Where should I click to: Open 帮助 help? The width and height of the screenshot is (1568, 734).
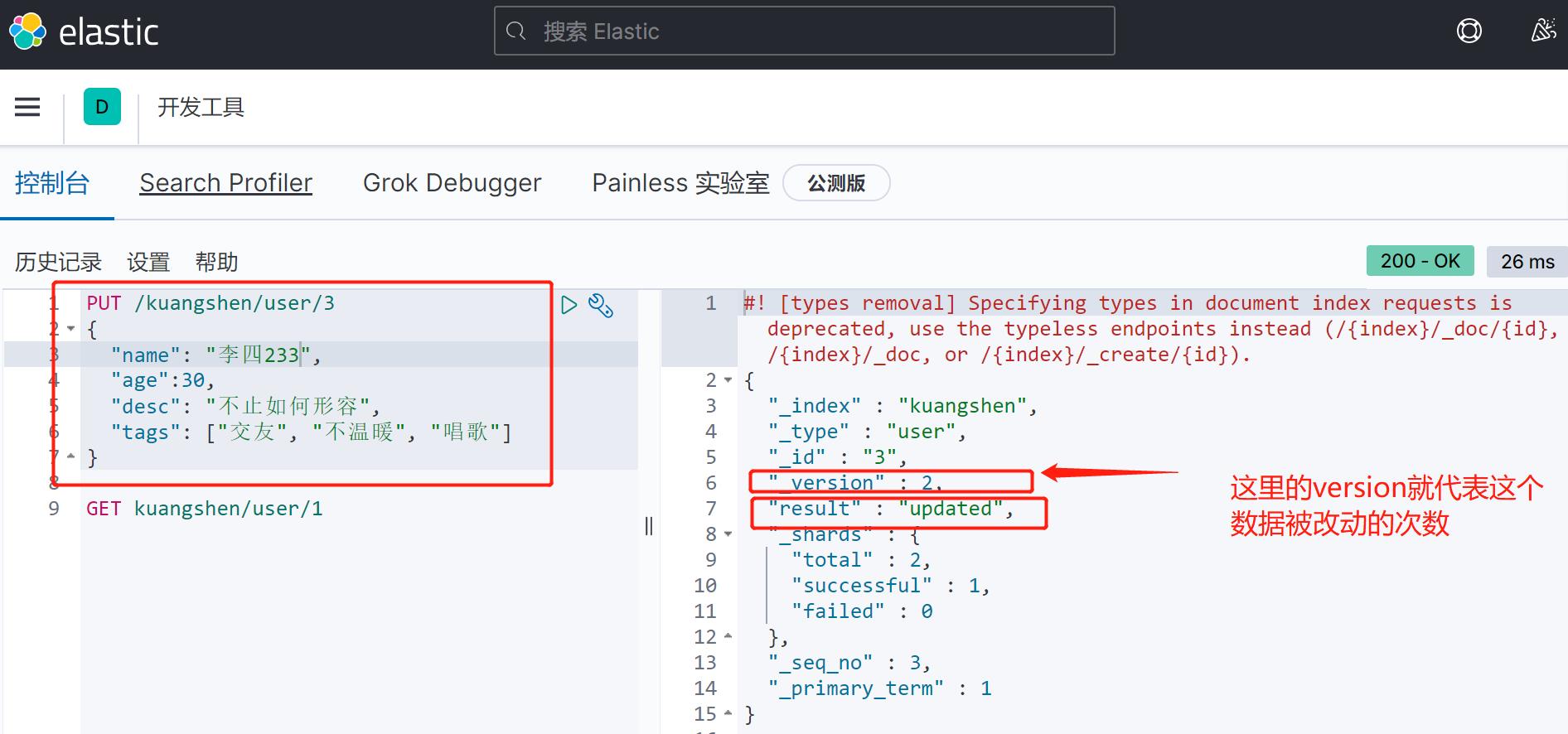216,262
